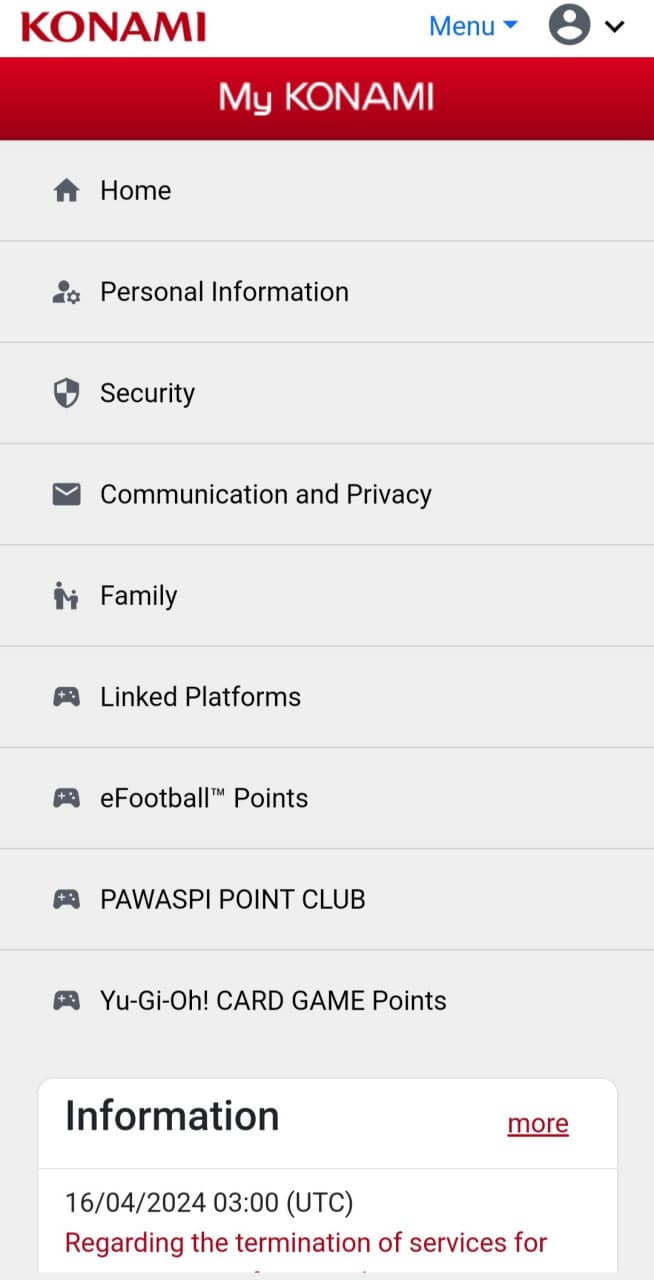Open the user account avatar icon
The height and width of the screenshot is (1280, 654).
[569, 26]
